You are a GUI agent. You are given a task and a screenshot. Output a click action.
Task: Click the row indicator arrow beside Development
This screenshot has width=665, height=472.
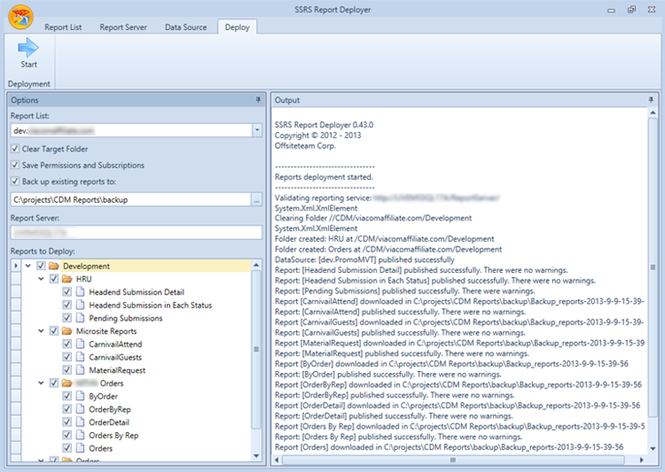[16, 266]
